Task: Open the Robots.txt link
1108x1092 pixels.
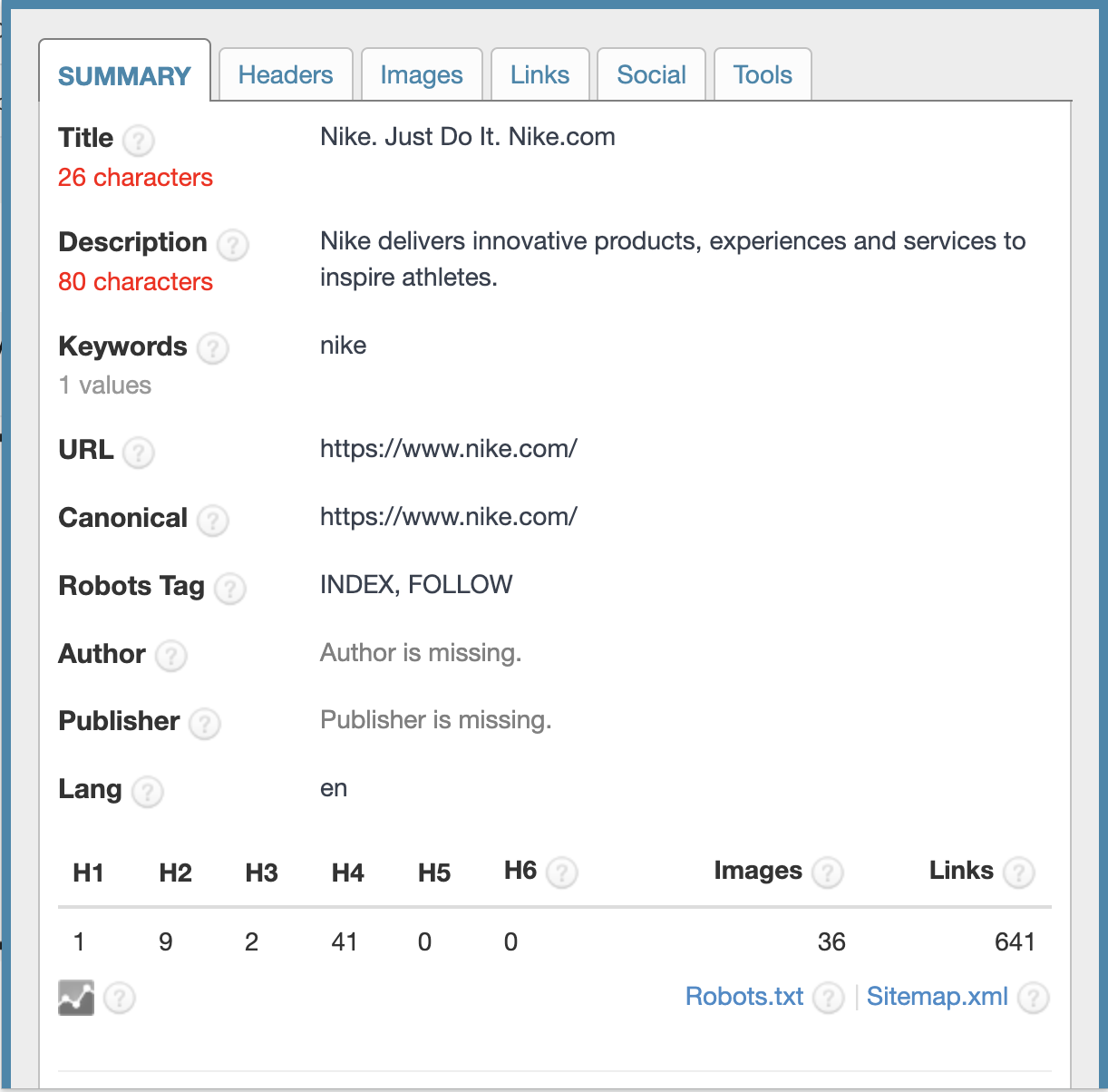Action: 744,997
